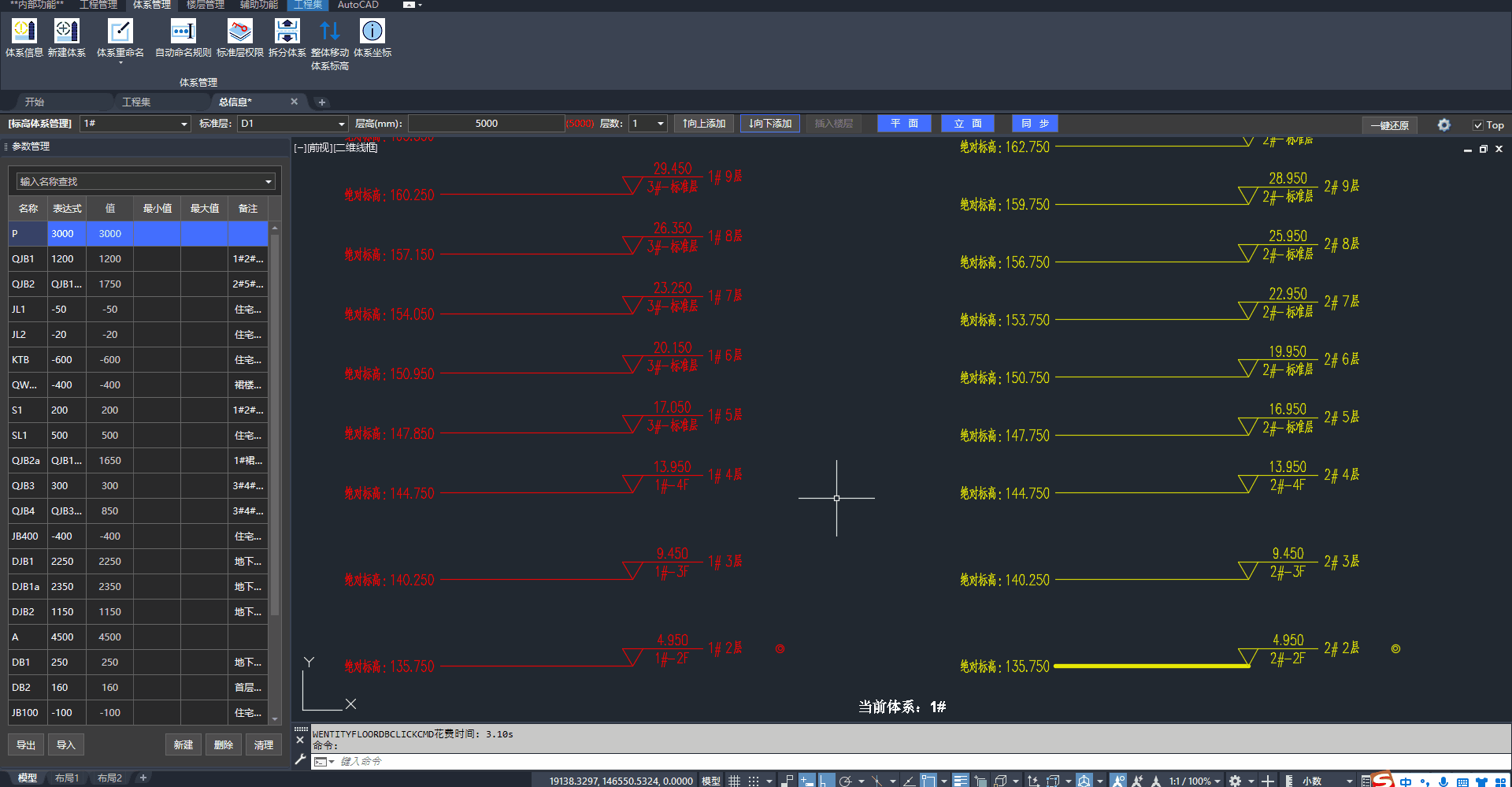Click the 体系信息 ribbon icon

coord(24,38)
